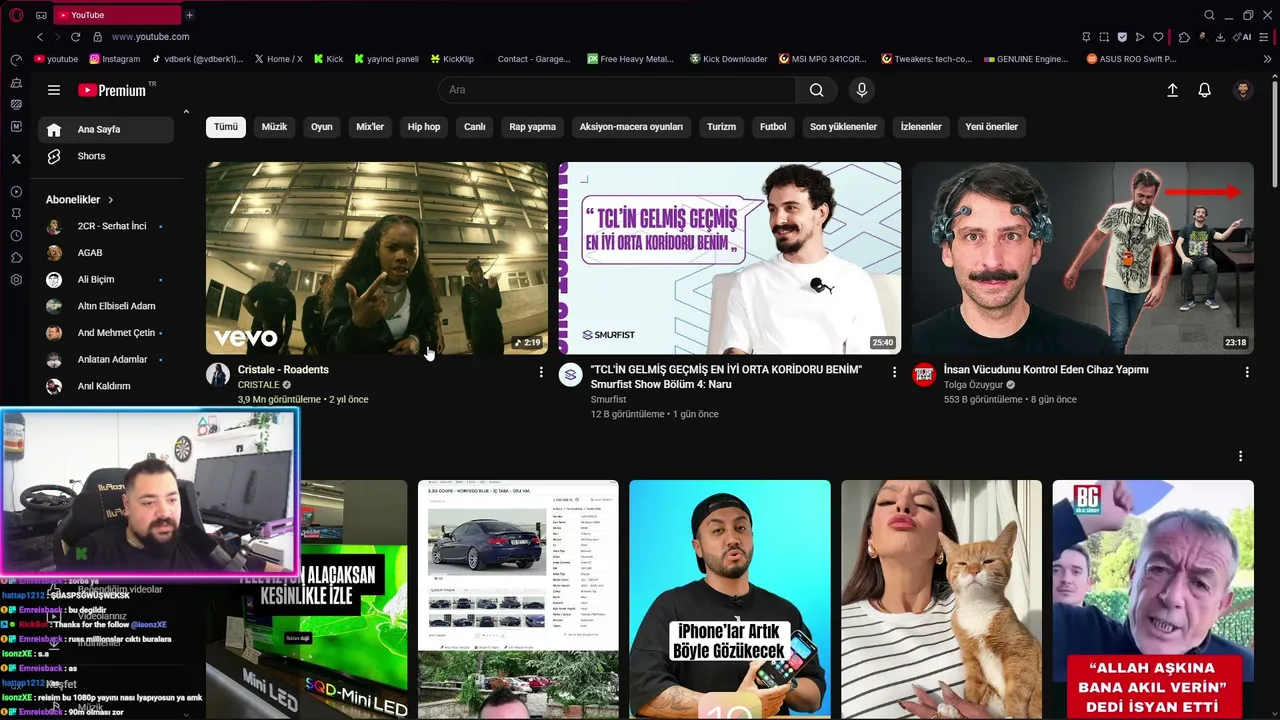The width and height of the screenshot is (1280, 720).
Task: Open options menu for Cristale - Roadents video
Action: pyautogui.click(x=541, y=372)
